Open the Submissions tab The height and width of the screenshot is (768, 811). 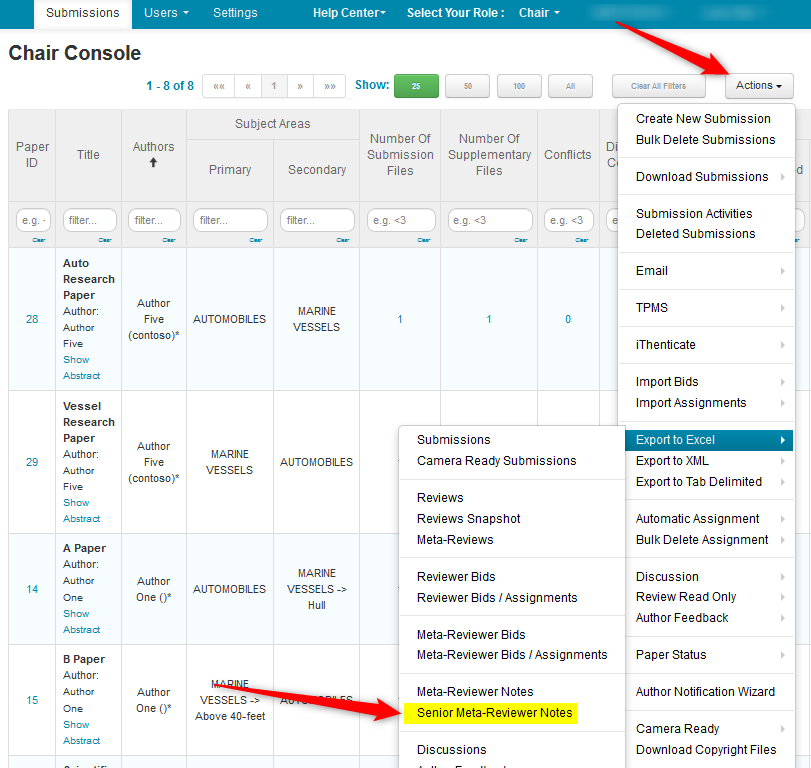[82, 13]
